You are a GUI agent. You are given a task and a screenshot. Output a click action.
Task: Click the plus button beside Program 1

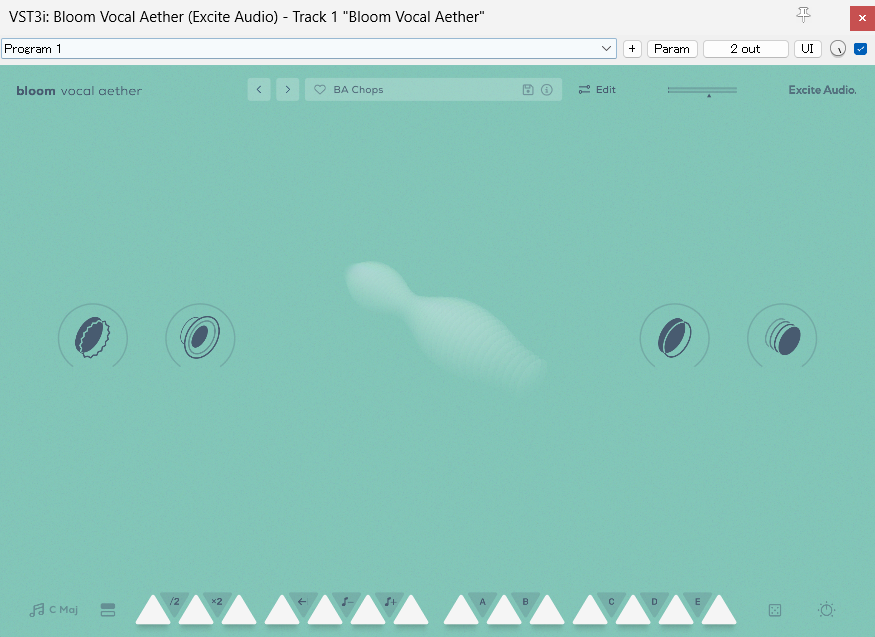(x=632, y=49)
